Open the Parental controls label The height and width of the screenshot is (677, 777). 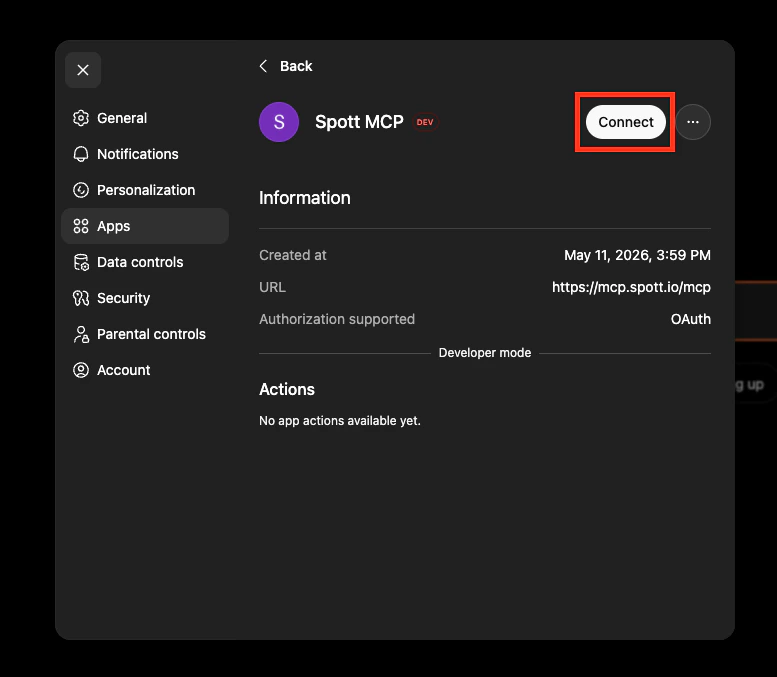(x=151, y=334)
